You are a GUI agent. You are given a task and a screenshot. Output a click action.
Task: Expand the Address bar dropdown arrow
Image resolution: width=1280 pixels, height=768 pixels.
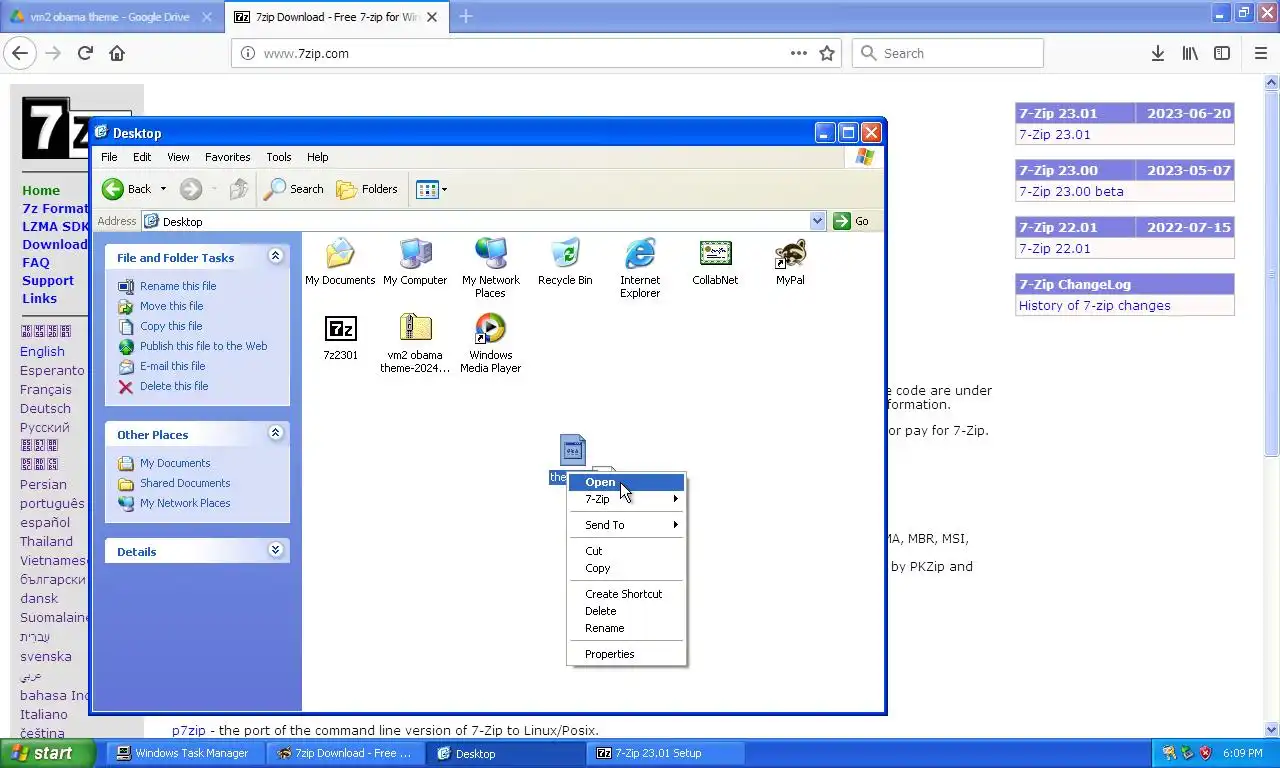pos(817,221)
